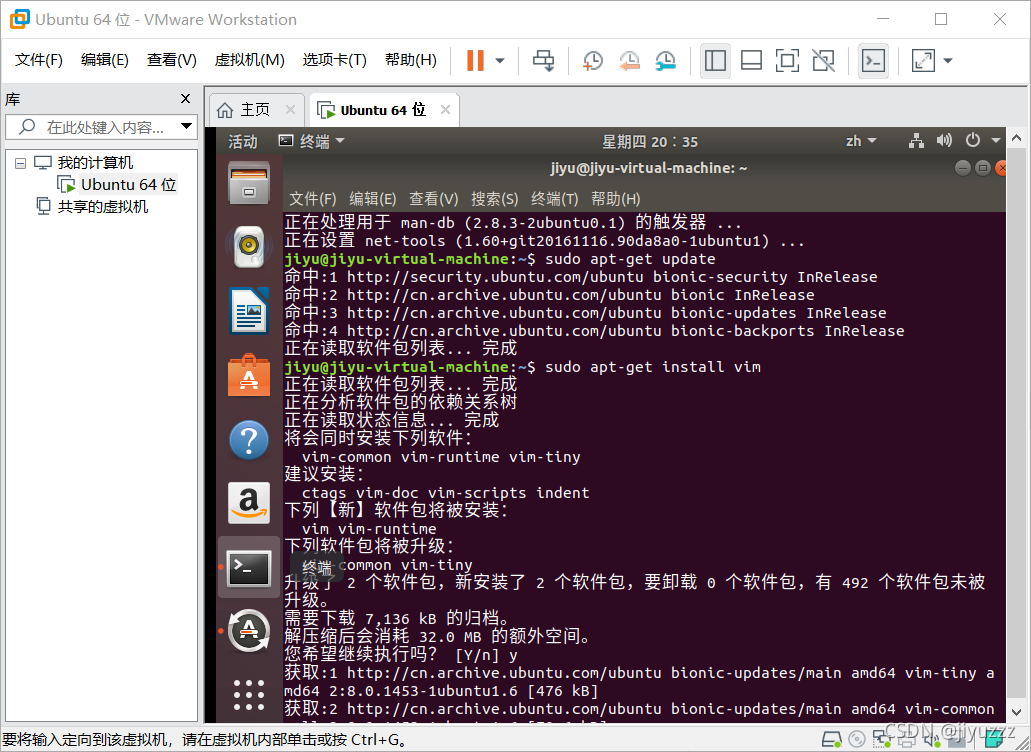Revert the virtual machine to snapshot
This screenshot has height=752, width=1031.
point(629,60)
